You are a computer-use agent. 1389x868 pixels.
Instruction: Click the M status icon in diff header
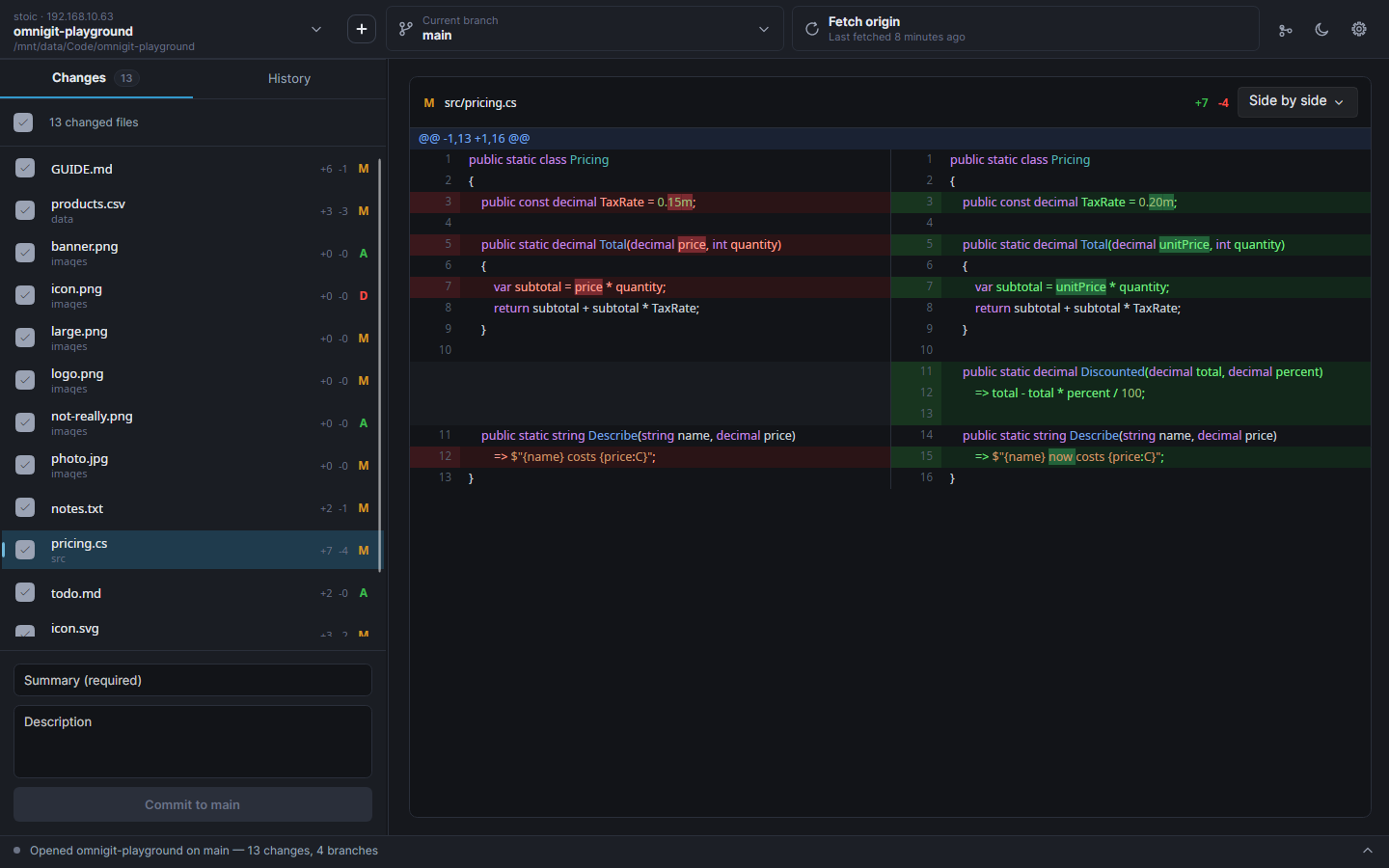pyautogui.click(x=429, y=102)
